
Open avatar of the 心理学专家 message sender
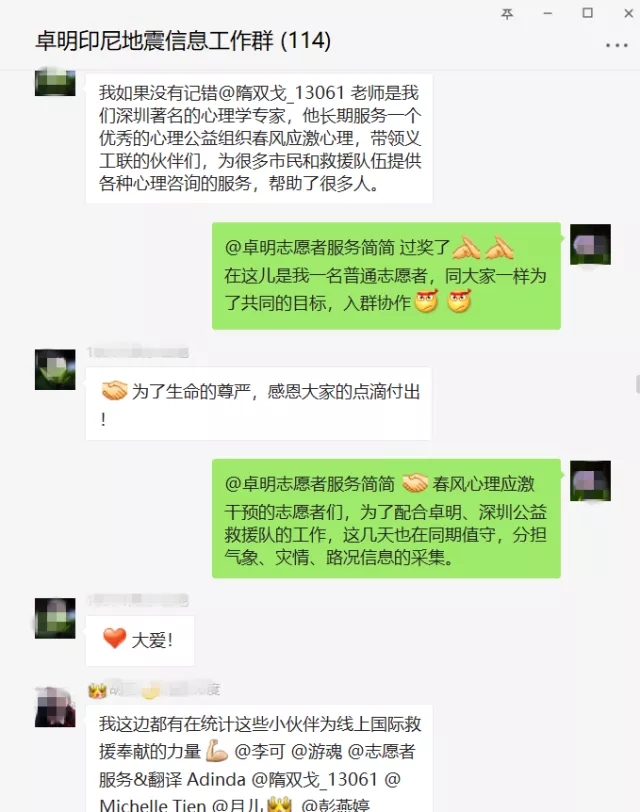(55, 82)
